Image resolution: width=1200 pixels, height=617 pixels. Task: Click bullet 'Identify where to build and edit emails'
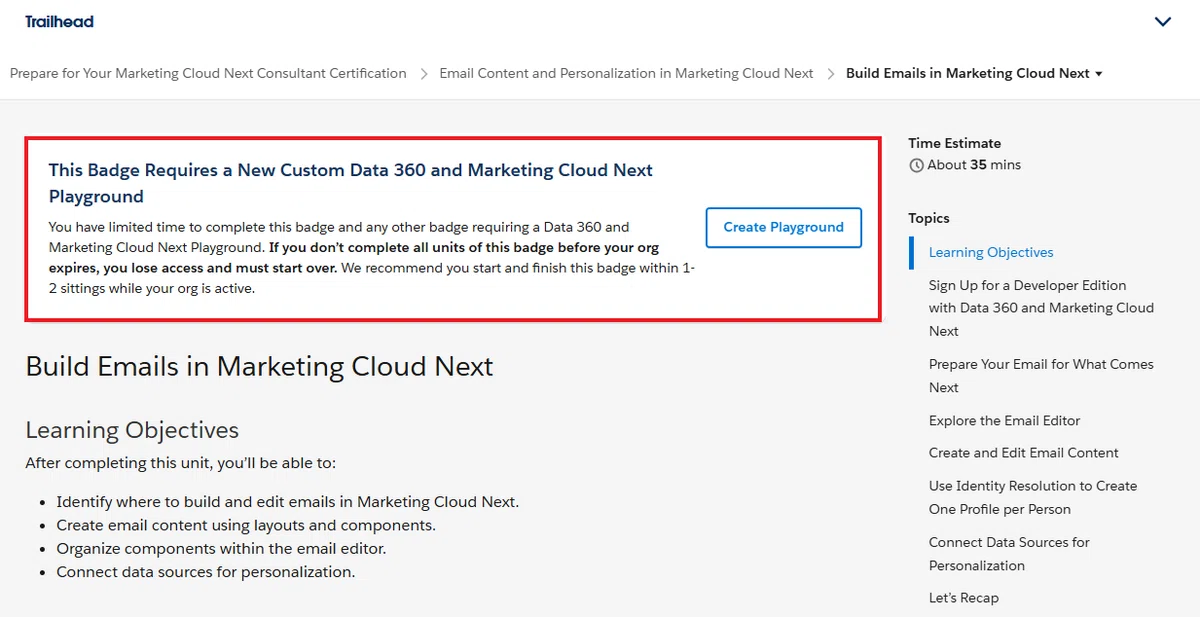287,502
